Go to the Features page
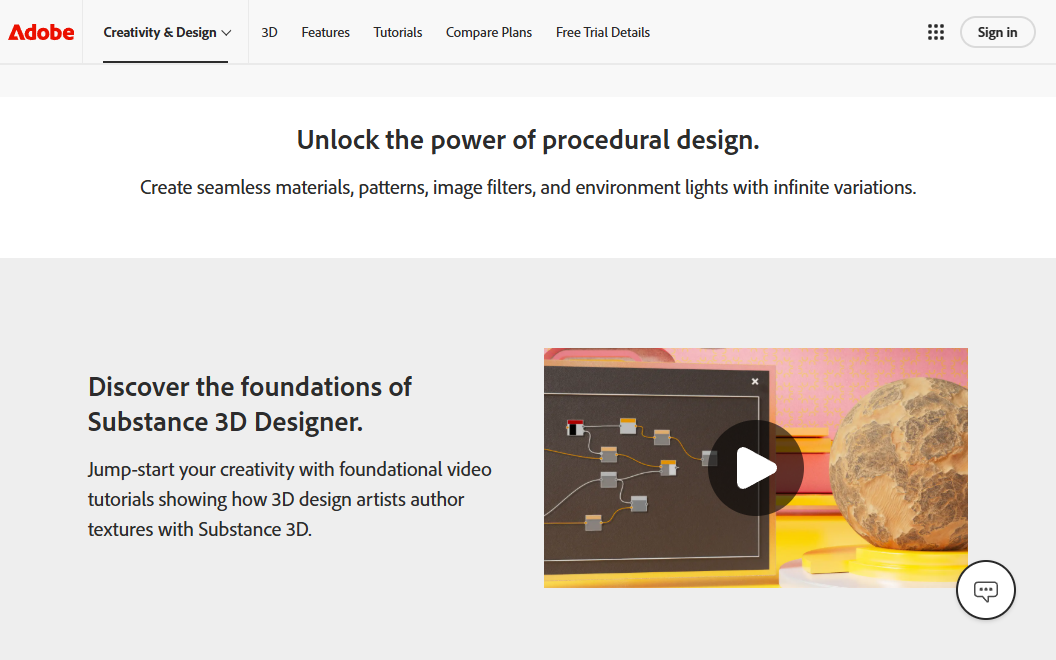The width and height of the screenshot is (1056, 660). 325,32
